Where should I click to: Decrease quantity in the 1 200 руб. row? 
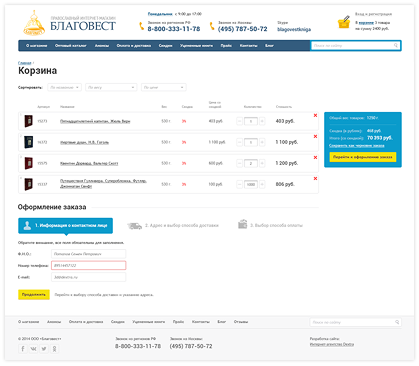coord(239,163)
